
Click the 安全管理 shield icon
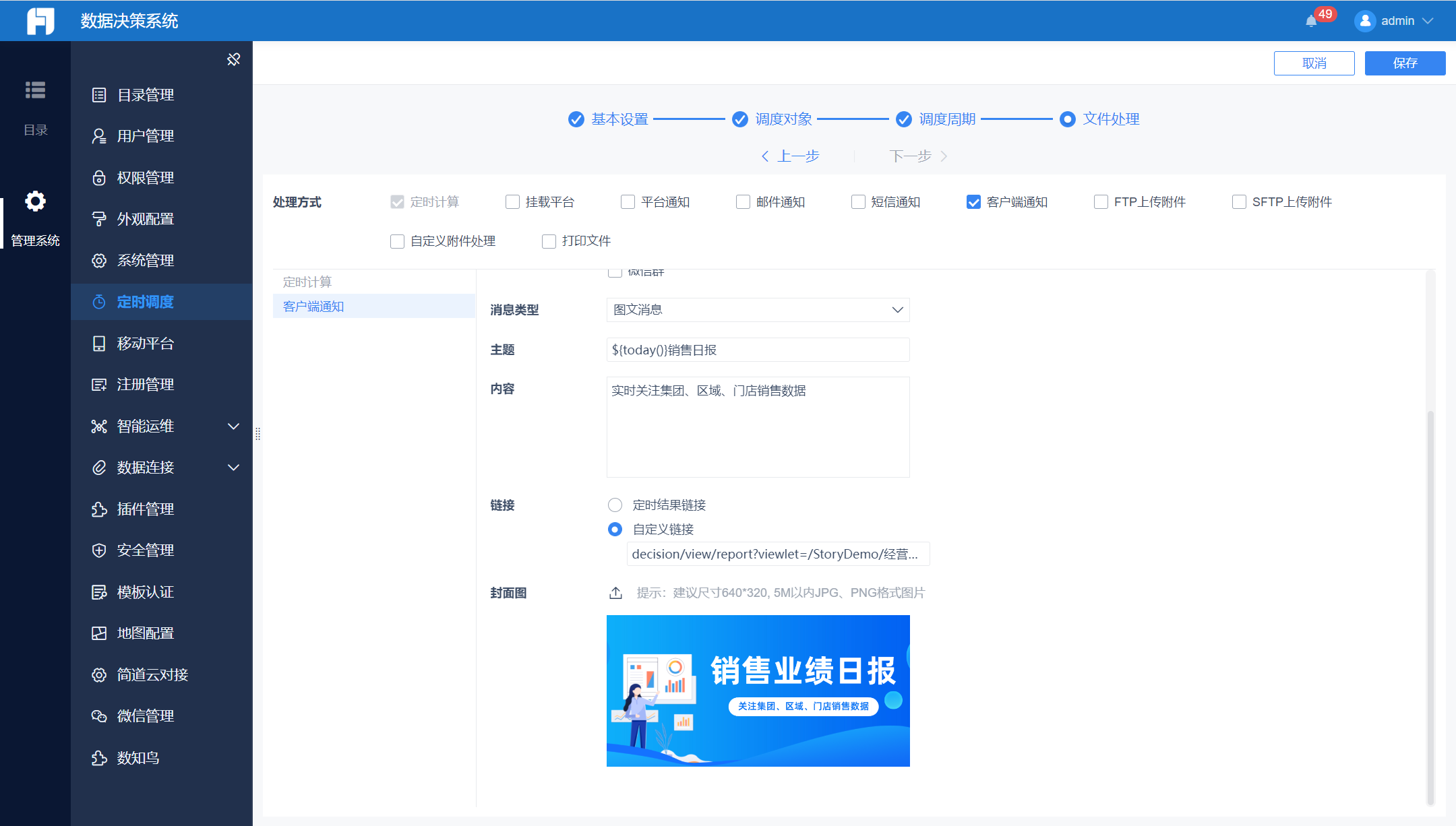click(x=99, y=550)
